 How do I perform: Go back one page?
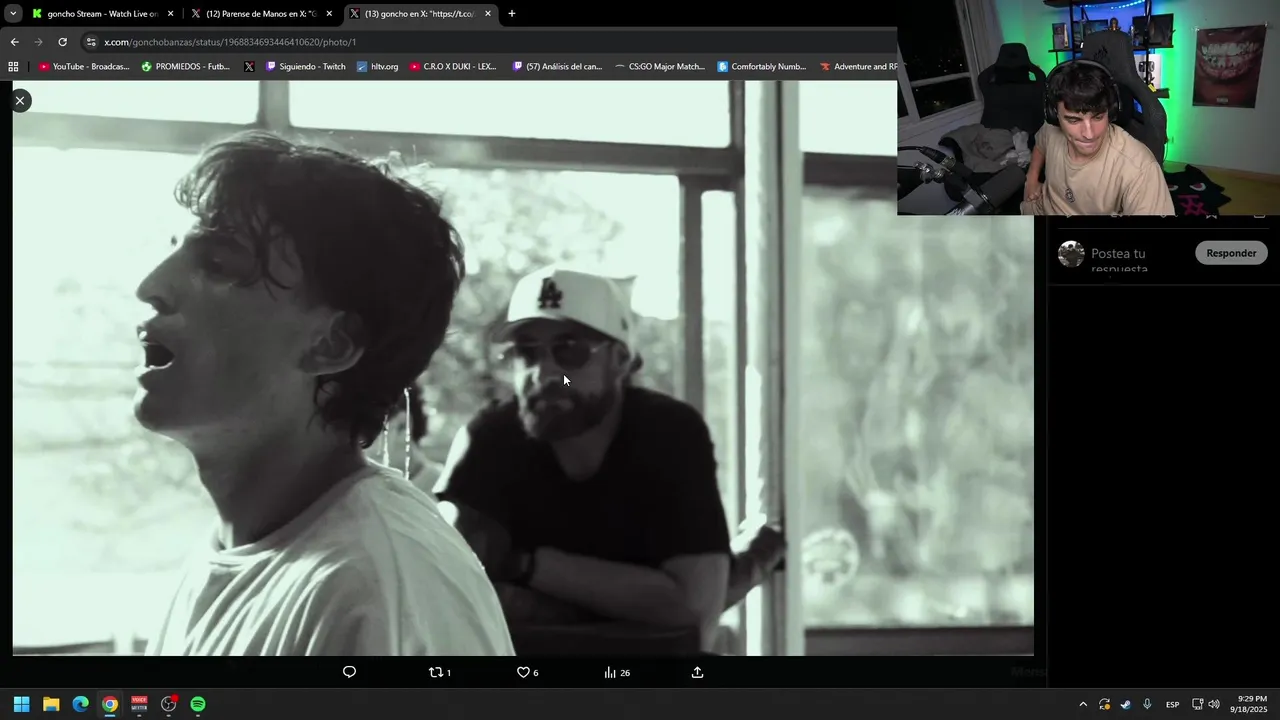click(x=14, y=42)
